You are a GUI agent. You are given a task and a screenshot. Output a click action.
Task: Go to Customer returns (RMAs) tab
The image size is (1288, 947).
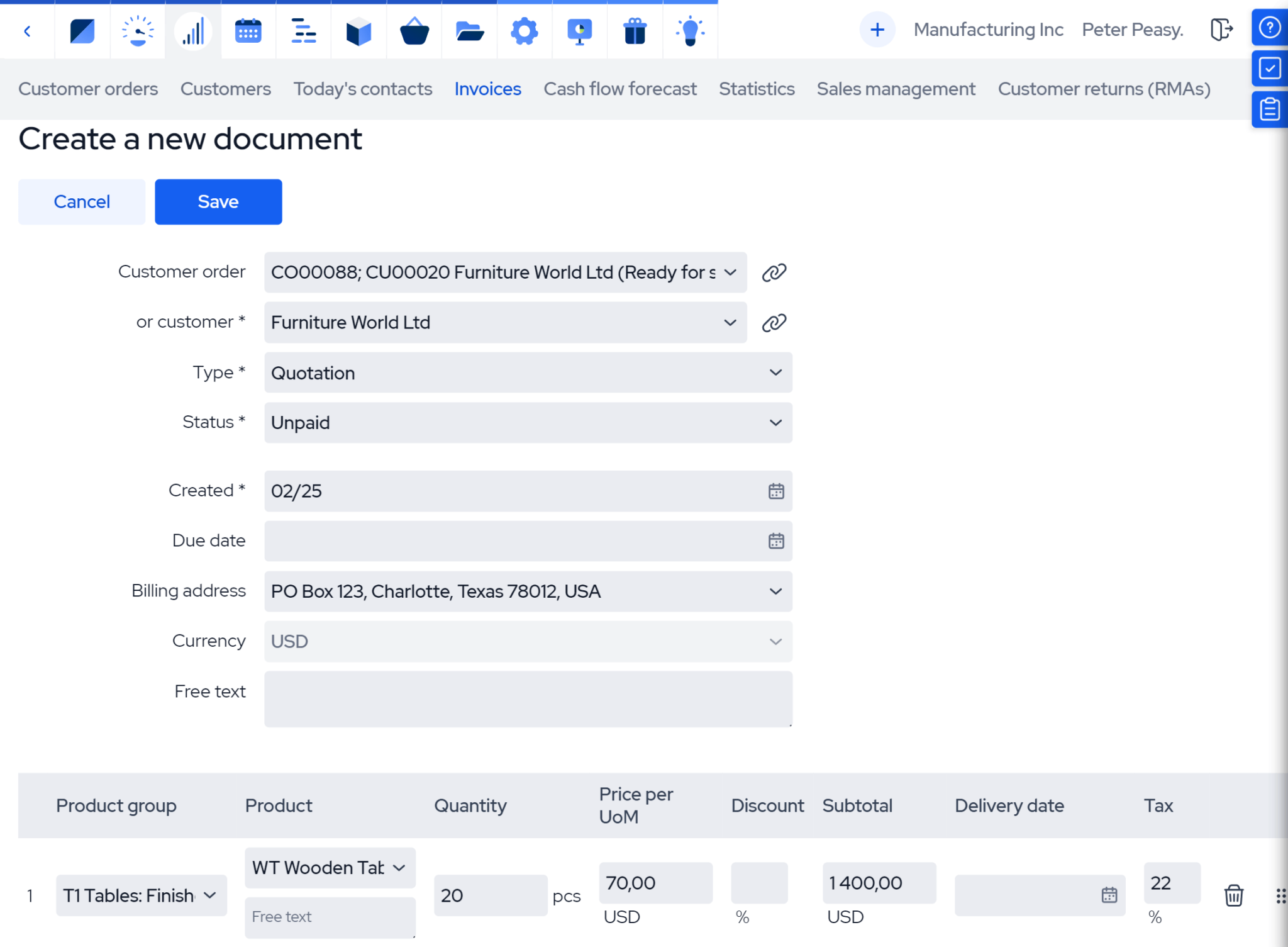(x=1104, y=89)
